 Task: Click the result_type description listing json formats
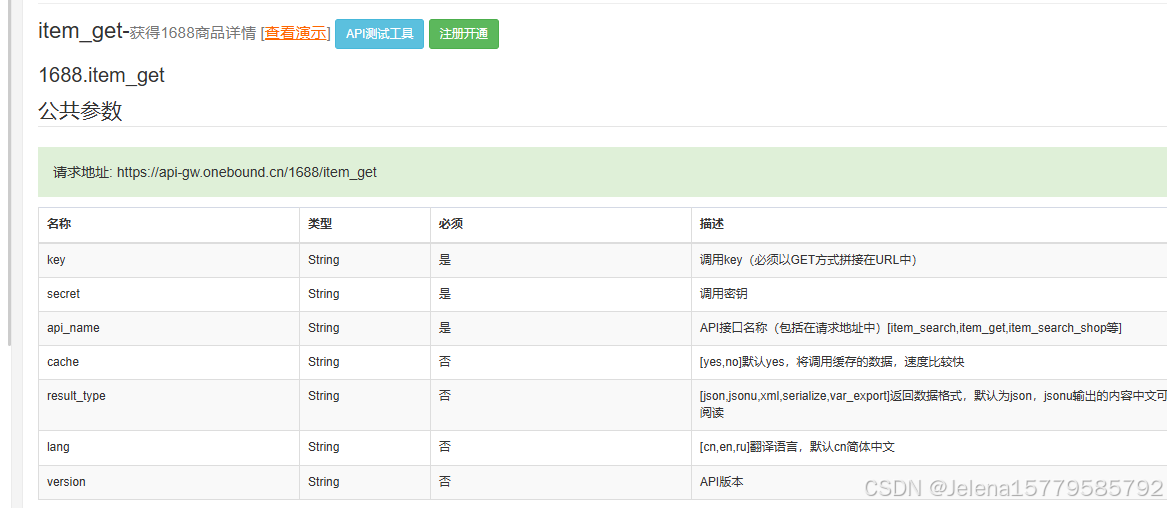[933, 404]
